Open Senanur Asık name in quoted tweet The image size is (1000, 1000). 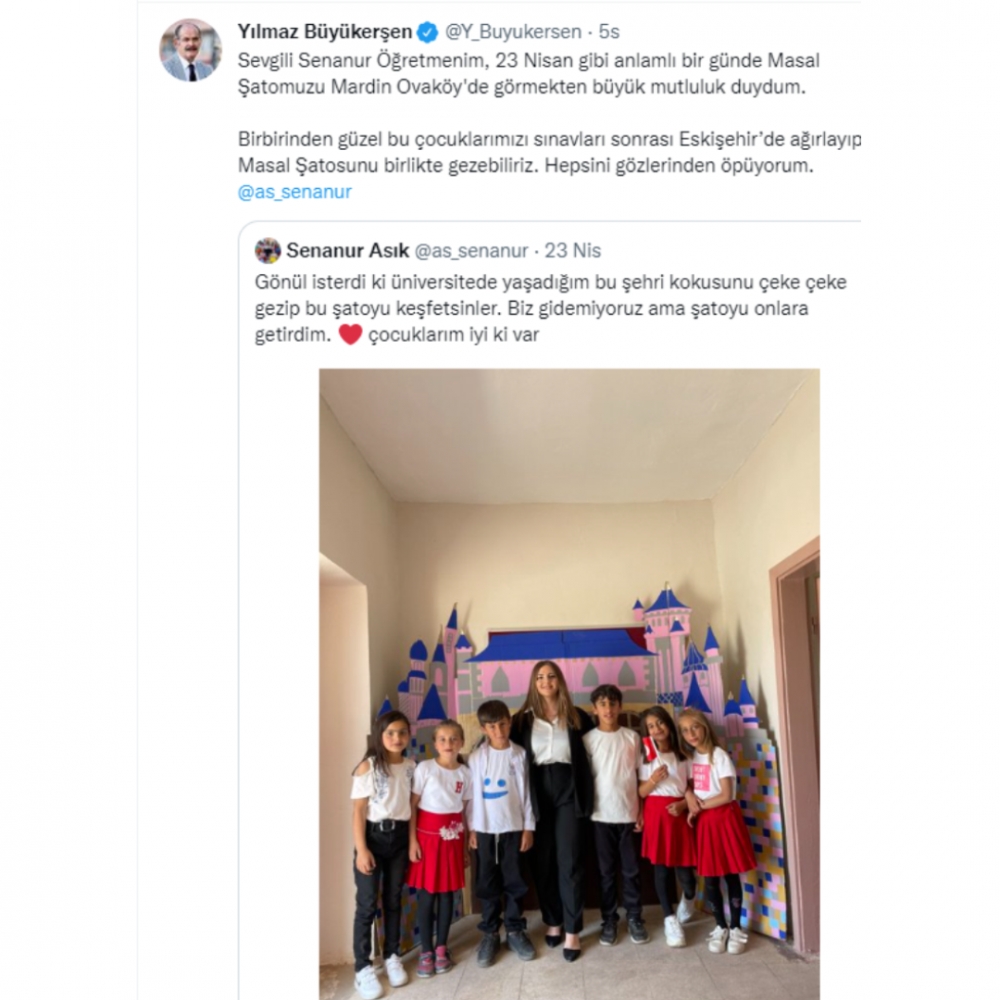pyautogui.click(x=348, y=251)
